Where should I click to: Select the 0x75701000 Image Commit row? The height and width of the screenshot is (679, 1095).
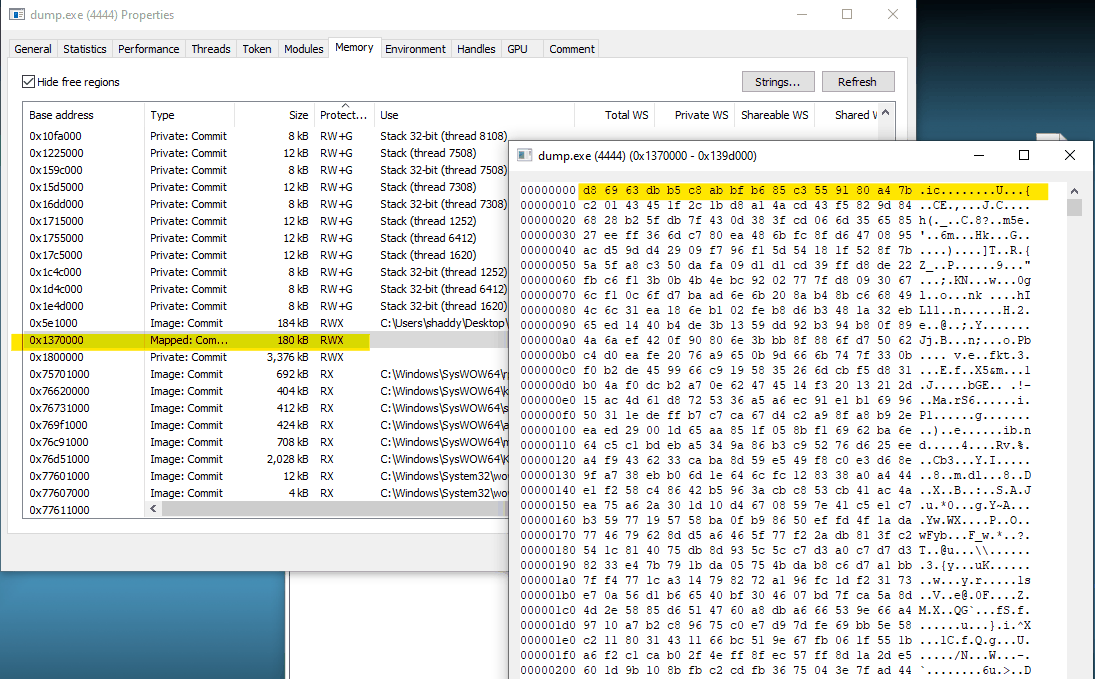pyautogui.click(x=265, y=374)
